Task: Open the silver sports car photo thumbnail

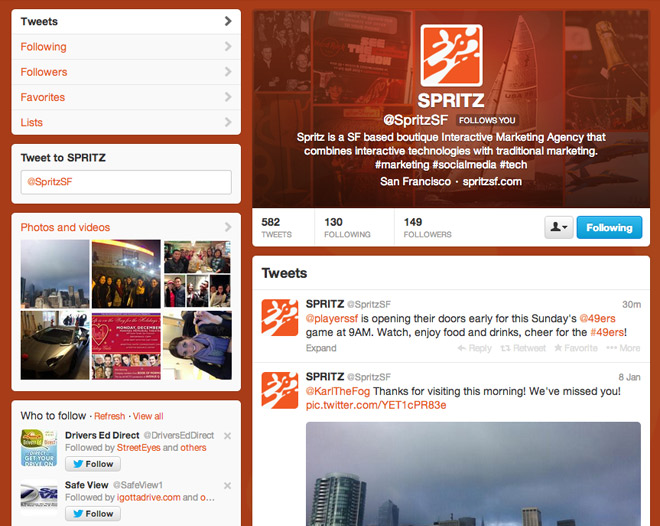Action: pyautogui.click(x=55, y=345)
